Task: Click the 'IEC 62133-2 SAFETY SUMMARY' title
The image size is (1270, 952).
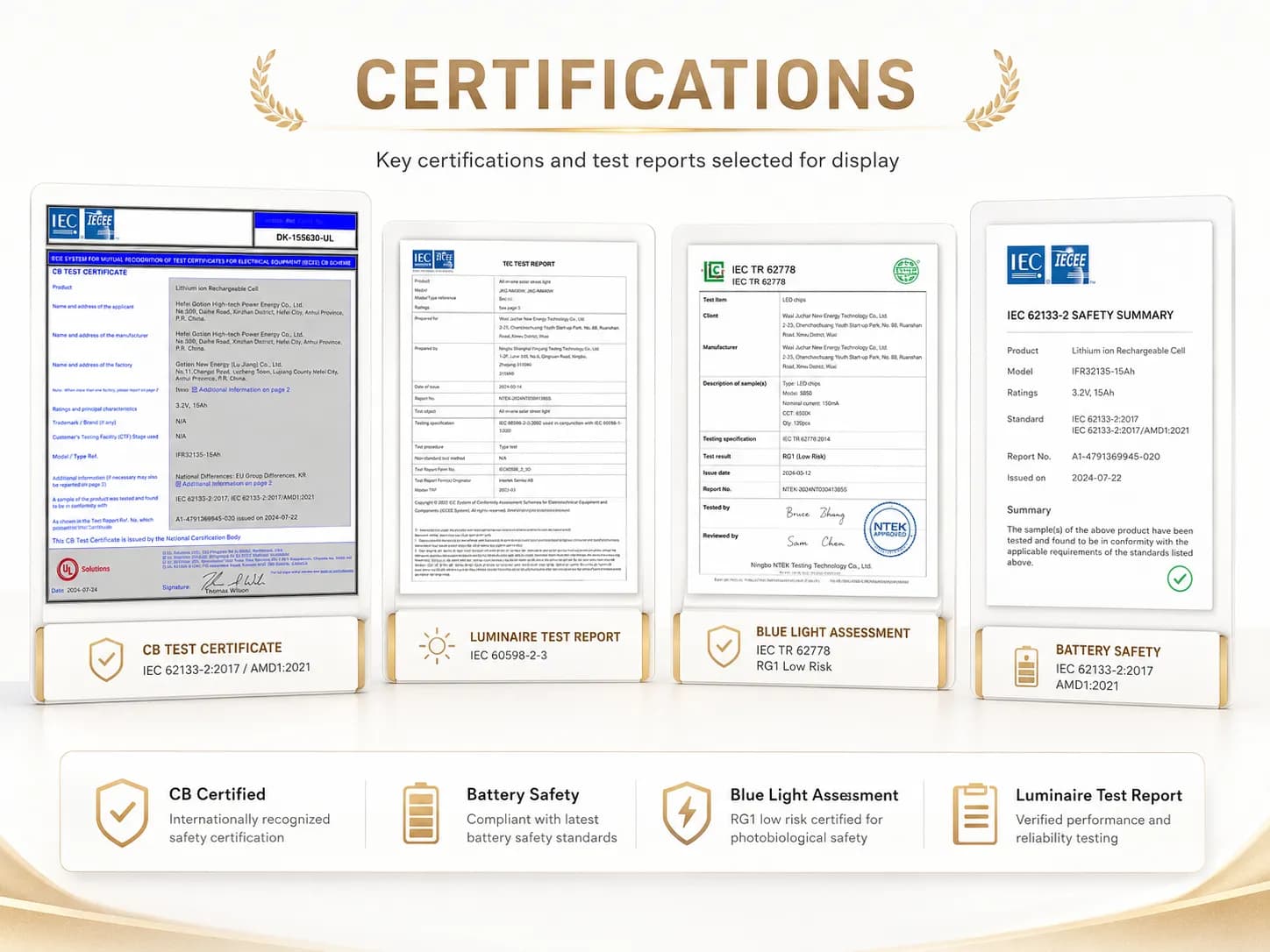Action: click(x=1090, y=316)
